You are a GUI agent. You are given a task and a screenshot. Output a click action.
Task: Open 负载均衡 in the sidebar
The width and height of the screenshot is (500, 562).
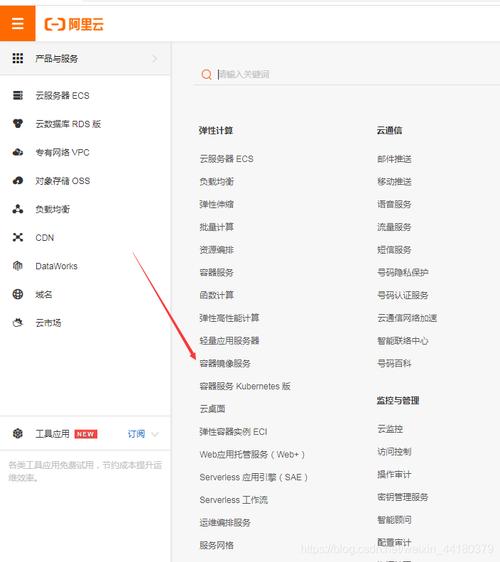53,209
